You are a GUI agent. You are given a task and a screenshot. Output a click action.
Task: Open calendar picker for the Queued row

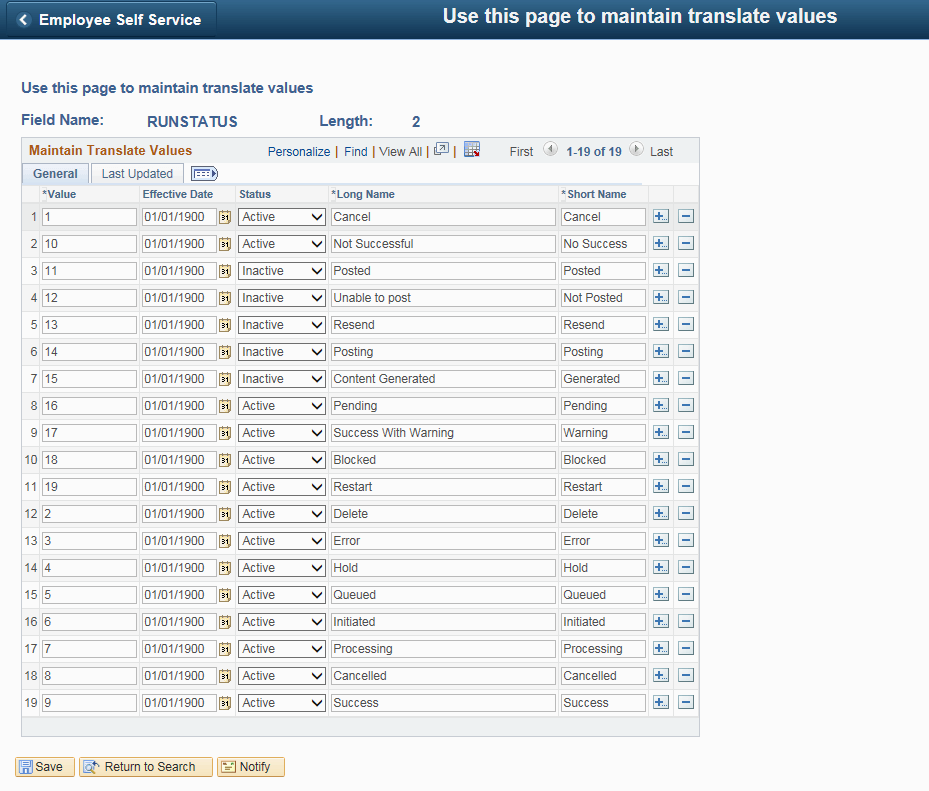225,595
